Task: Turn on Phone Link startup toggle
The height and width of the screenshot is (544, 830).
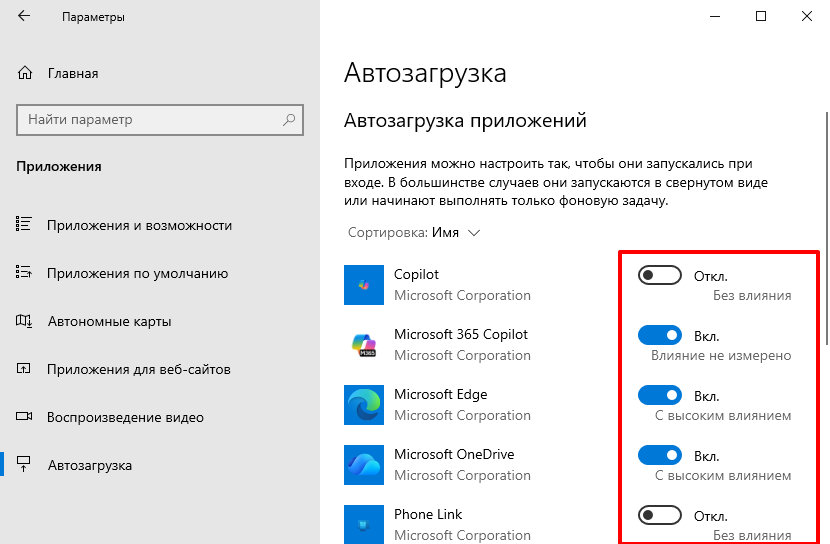Action: [x=660, y=515]
